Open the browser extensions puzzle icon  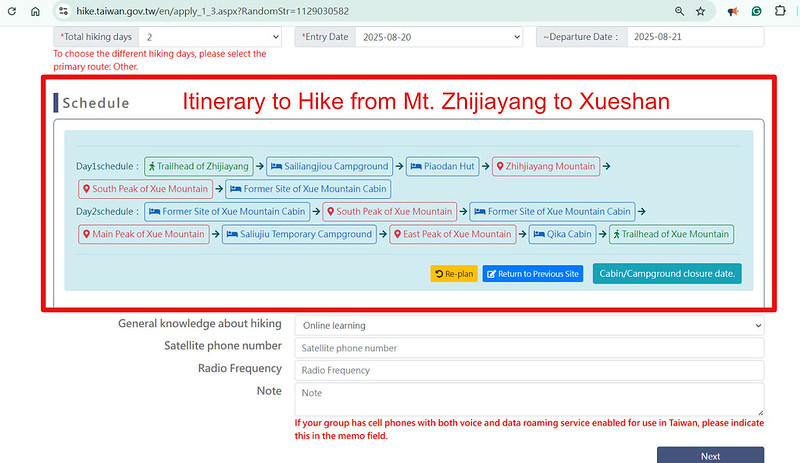(x=781, y=11)
